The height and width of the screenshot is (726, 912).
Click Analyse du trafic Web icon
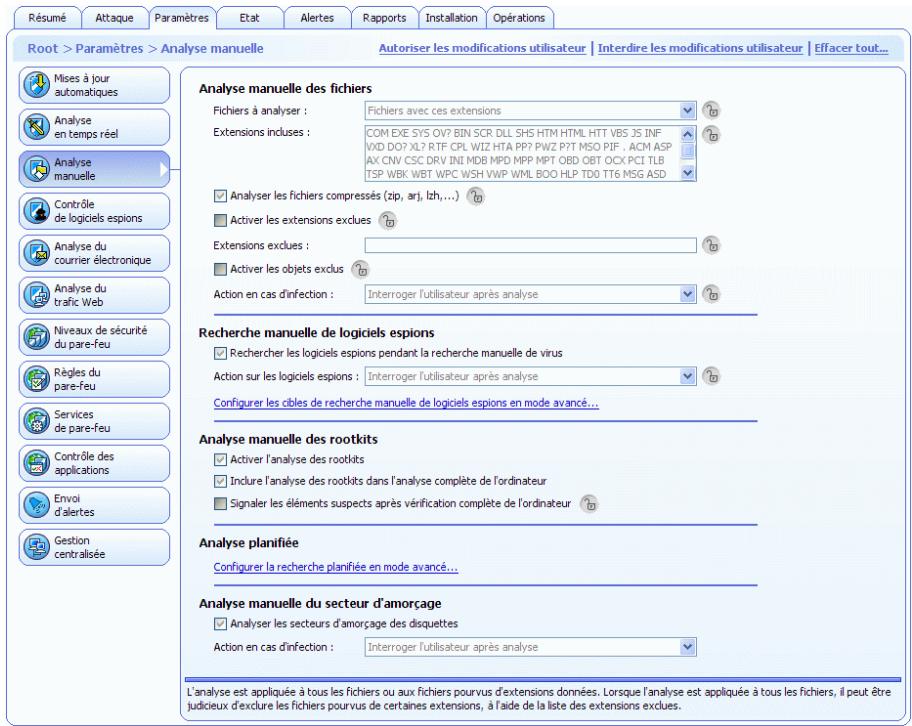pos(36,295)
